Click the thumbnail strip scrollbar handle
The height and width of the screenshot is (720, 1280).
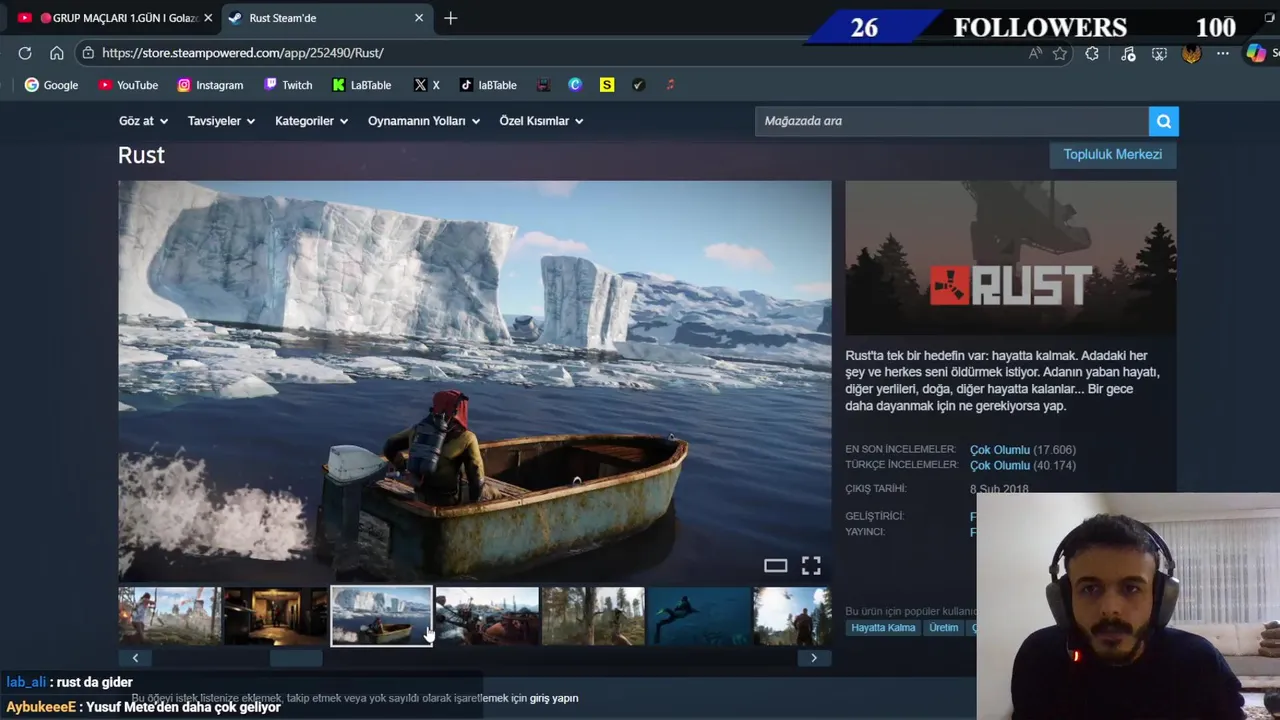coord(296,658)
